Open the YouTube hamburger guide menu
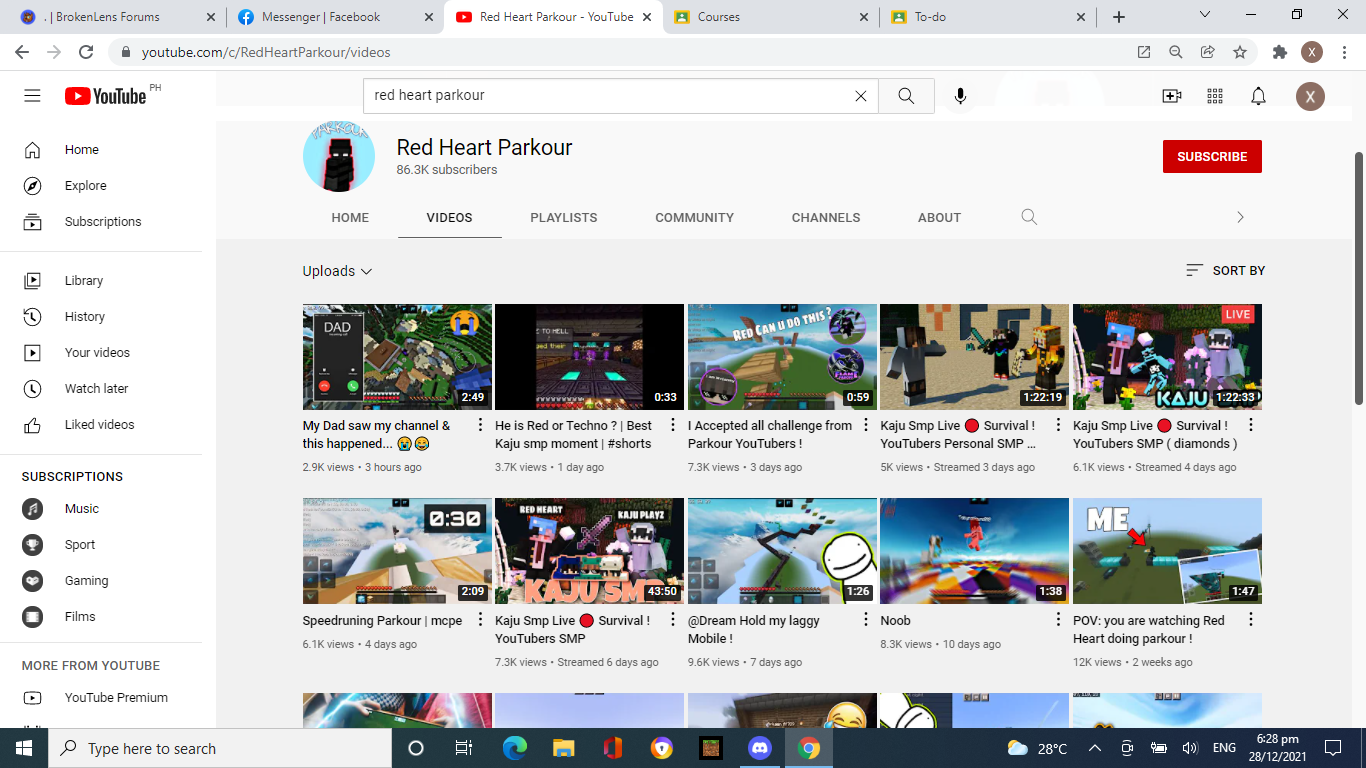This screenshot has height=768, width=1366. [x=32, y=96]
